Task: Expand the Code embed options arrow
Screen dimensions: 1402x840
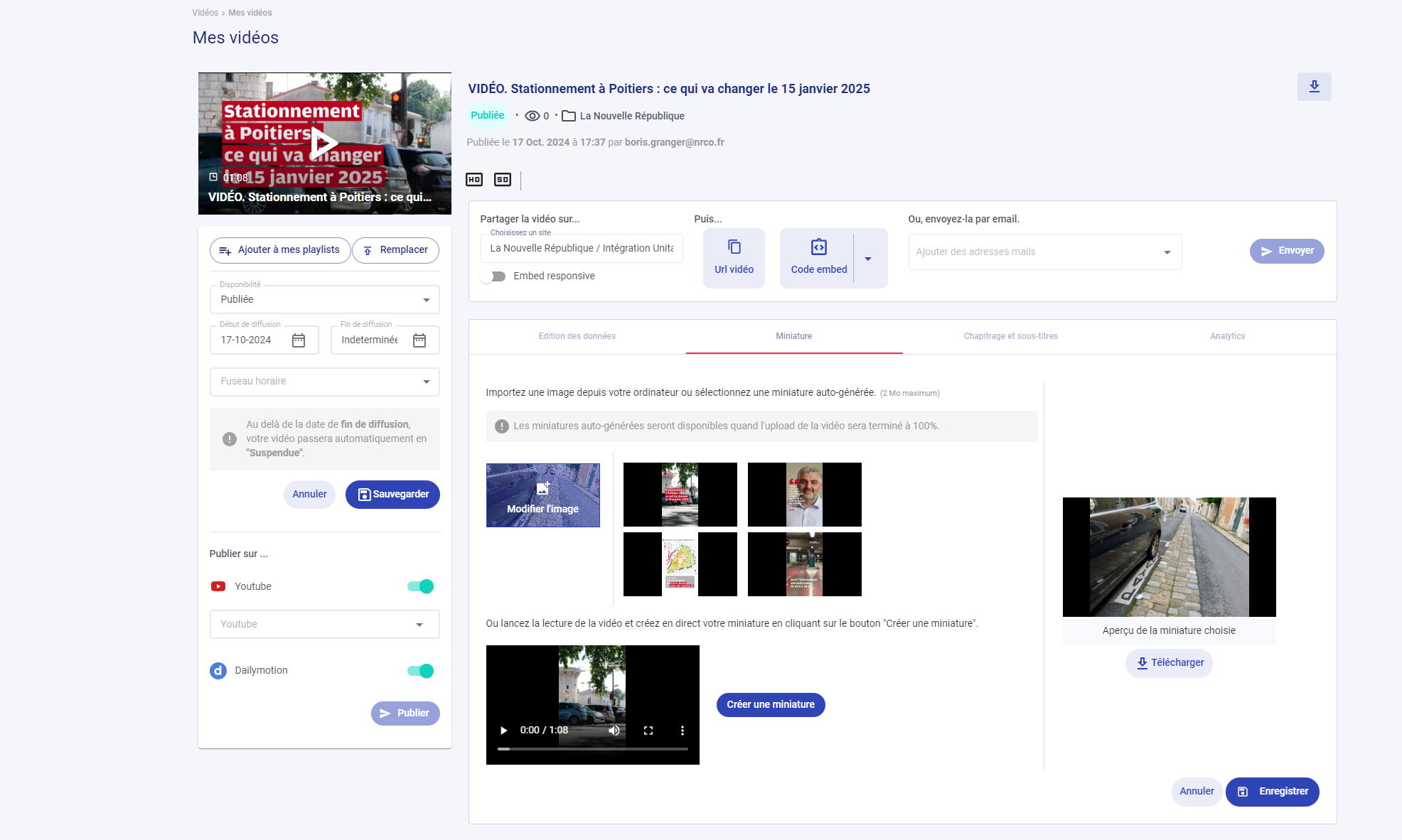Action: pos(868,259)
